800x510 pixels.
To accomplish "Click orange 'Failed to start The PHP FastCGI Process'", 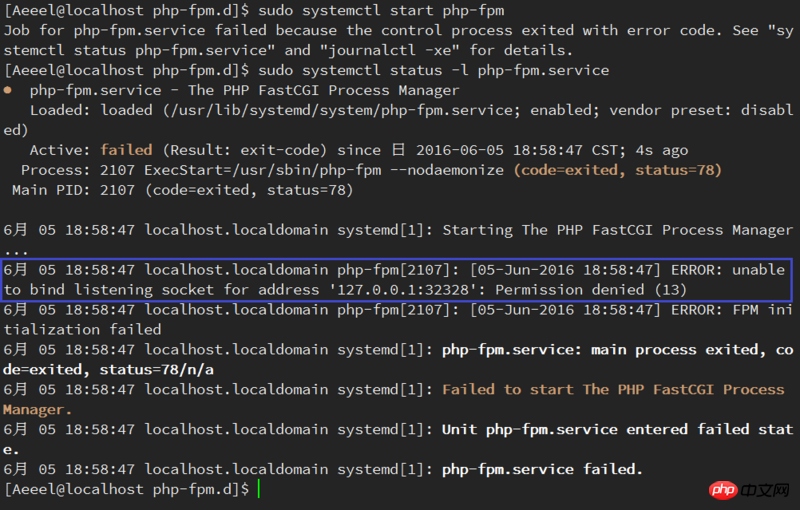I will click(x=613, y=390).
